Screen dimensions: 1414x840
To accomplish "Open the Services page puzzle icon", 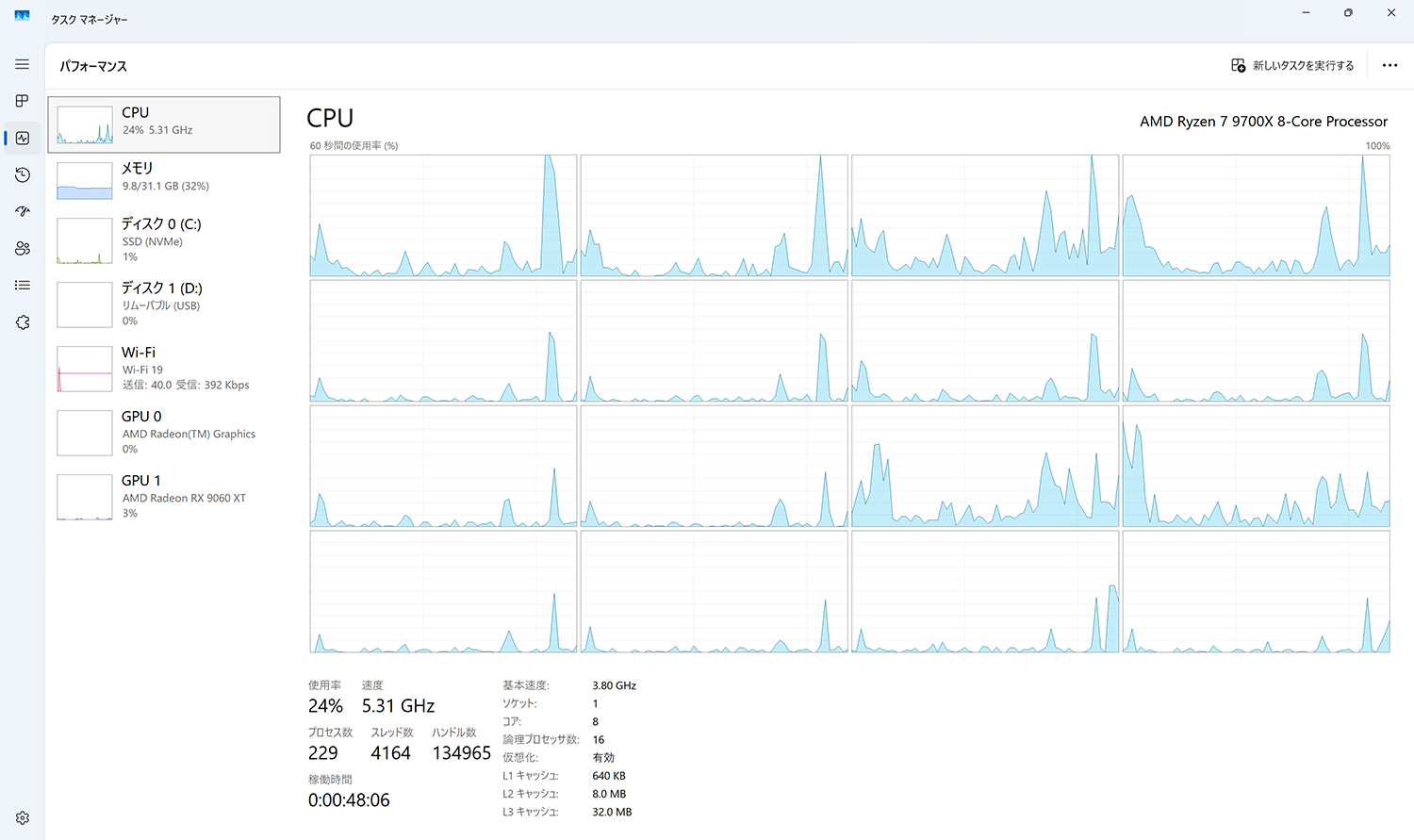I will click(x=23, y=322).
